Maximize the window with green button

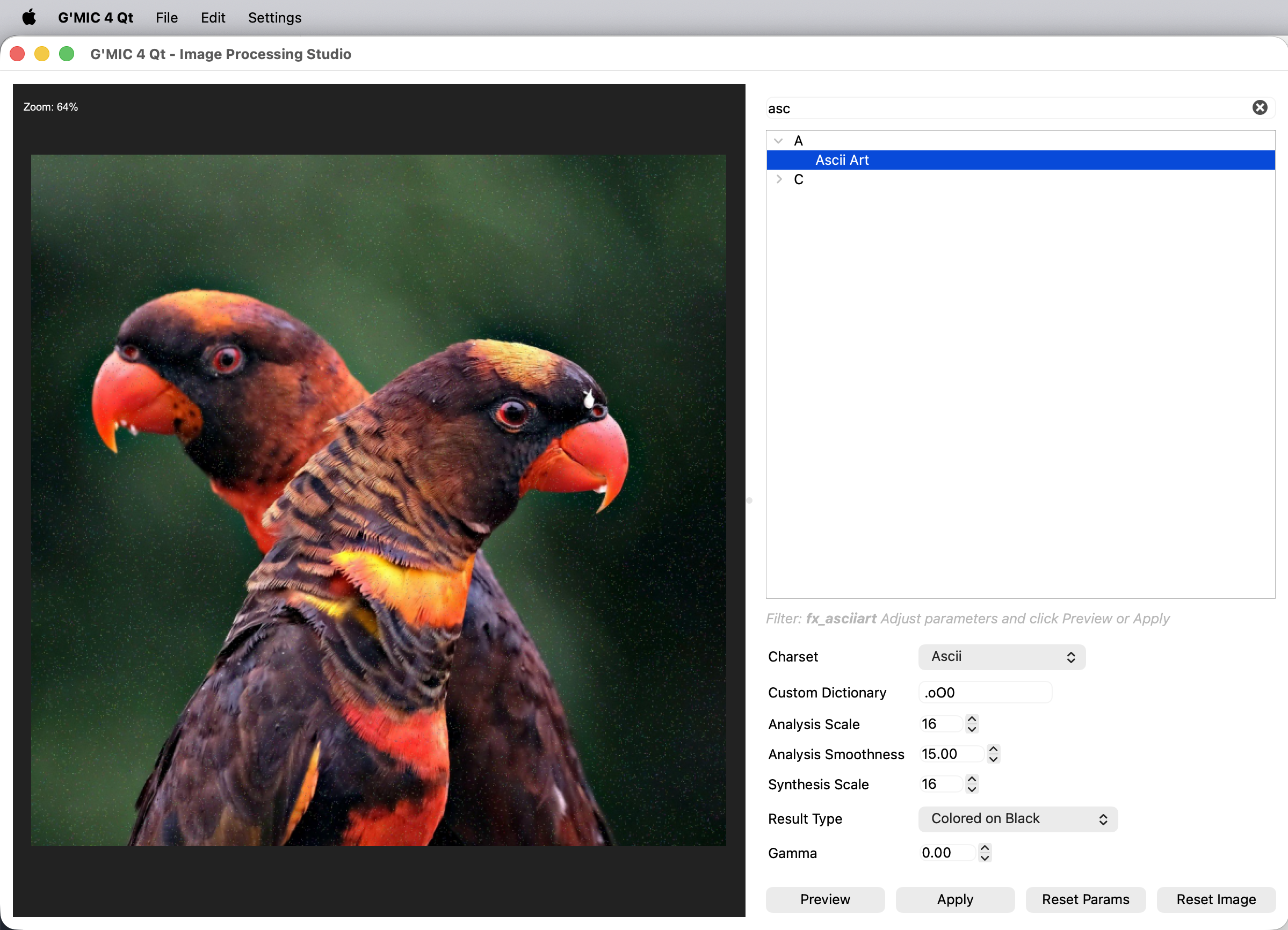click(67, 54)
